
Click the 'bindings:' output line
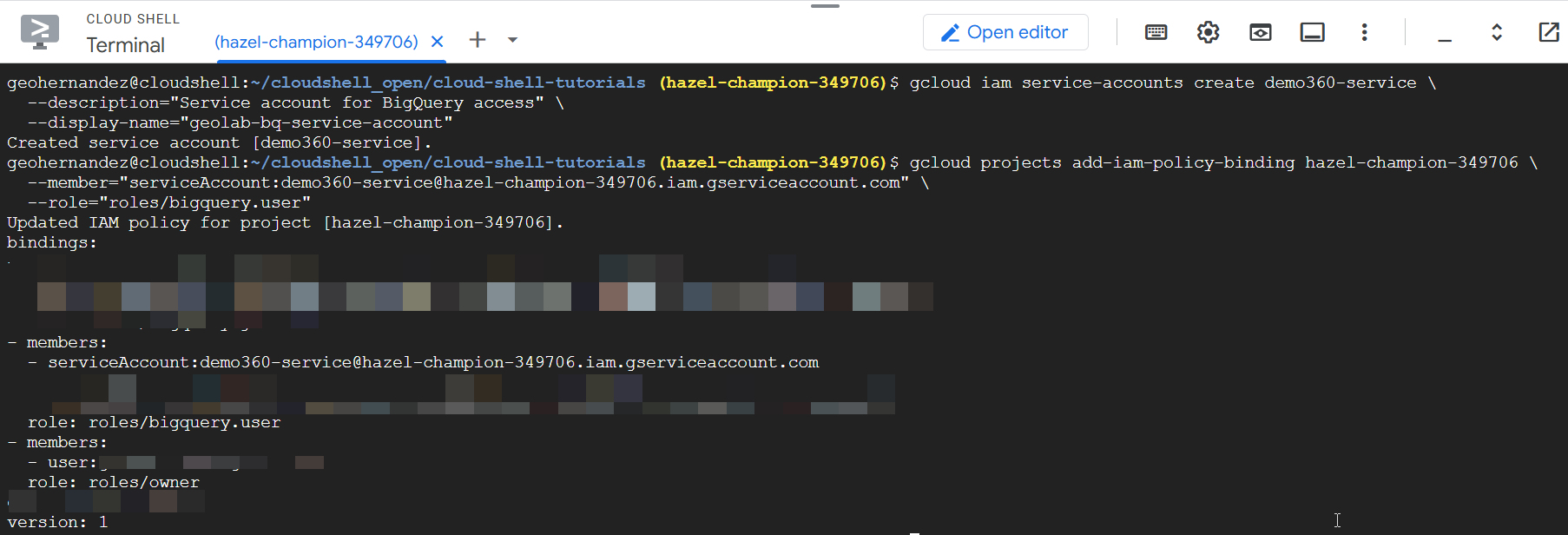click(52, 242)
